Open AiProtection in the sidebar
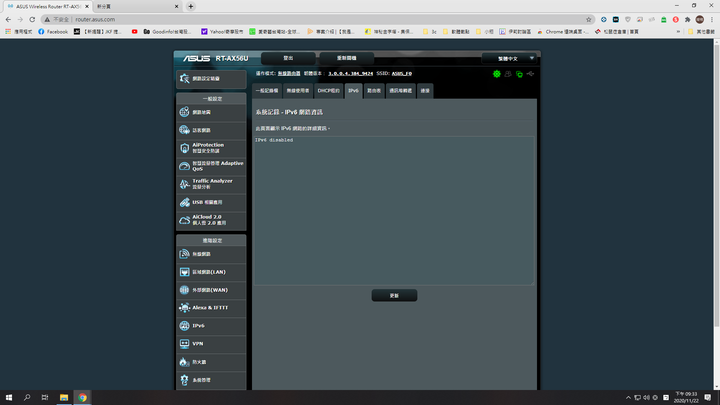 211,148
